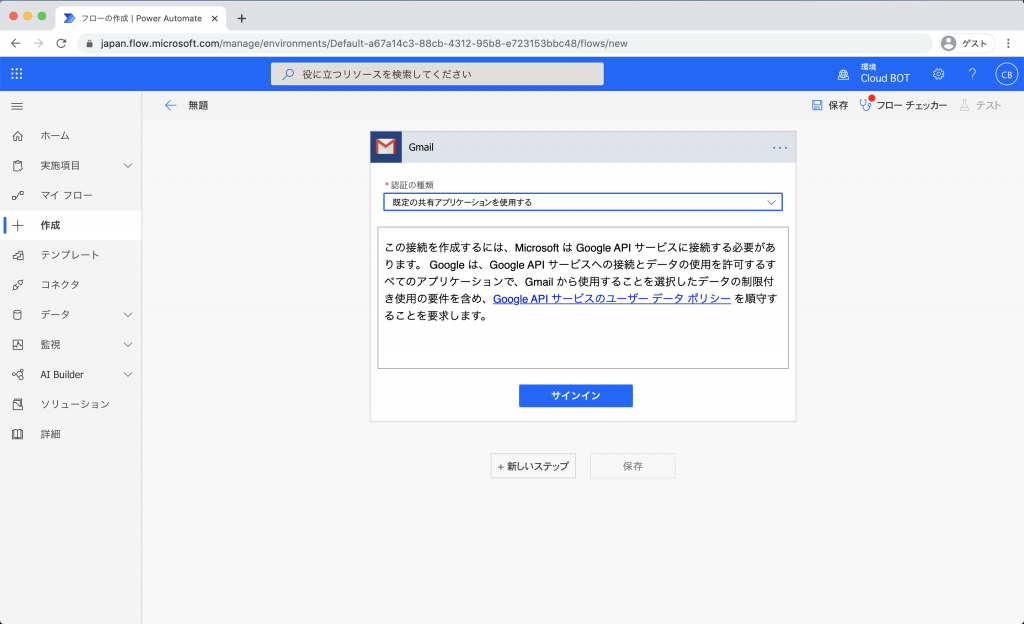
Task: Click the テスト flask icon
Action: pyautogui.click(x=965, y=105)
